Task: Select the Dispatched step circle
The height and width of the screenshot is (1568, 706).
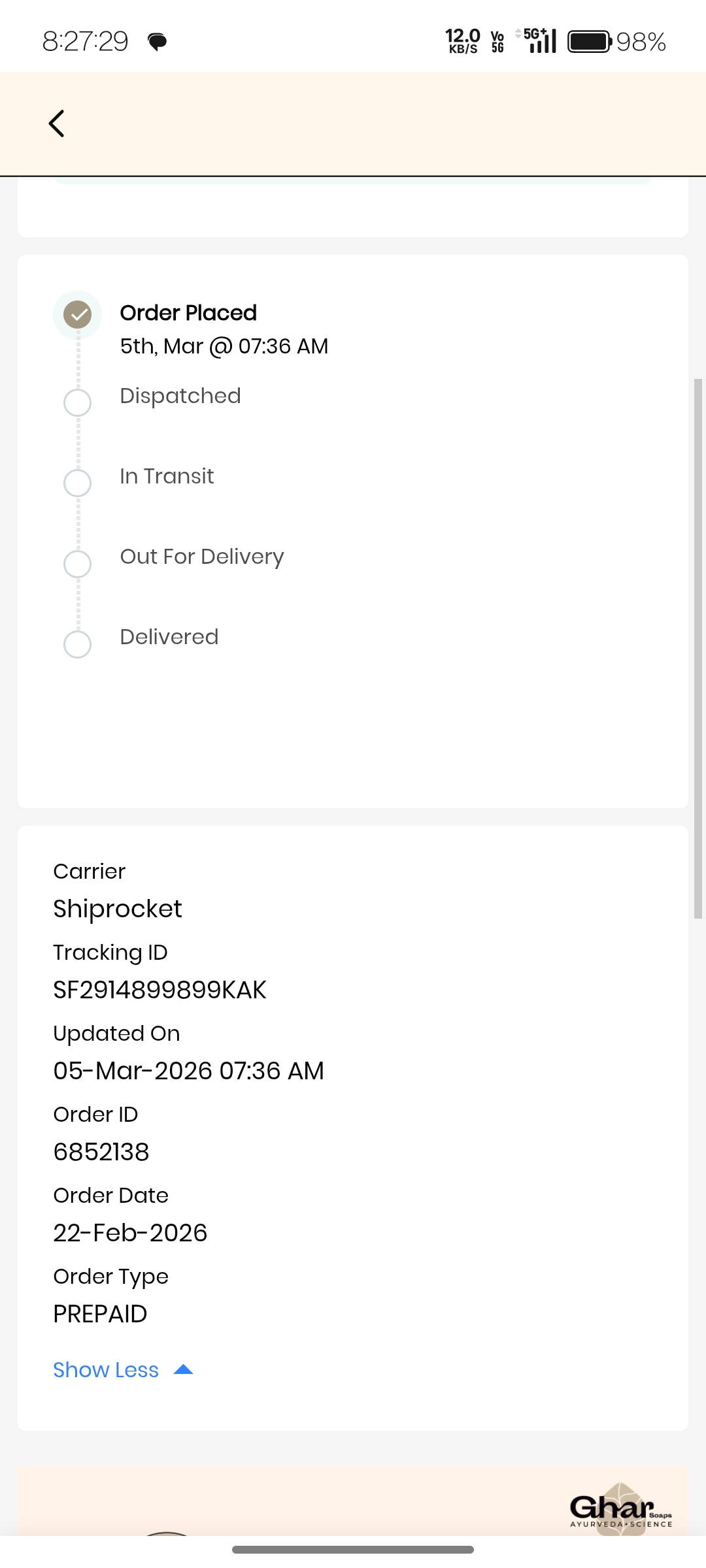Action: (x=77, y=402)
